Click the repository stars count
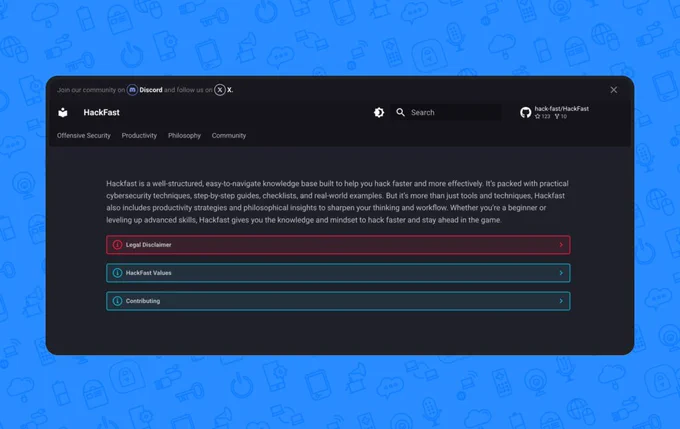The image size is (680, 429). [542, 116]
